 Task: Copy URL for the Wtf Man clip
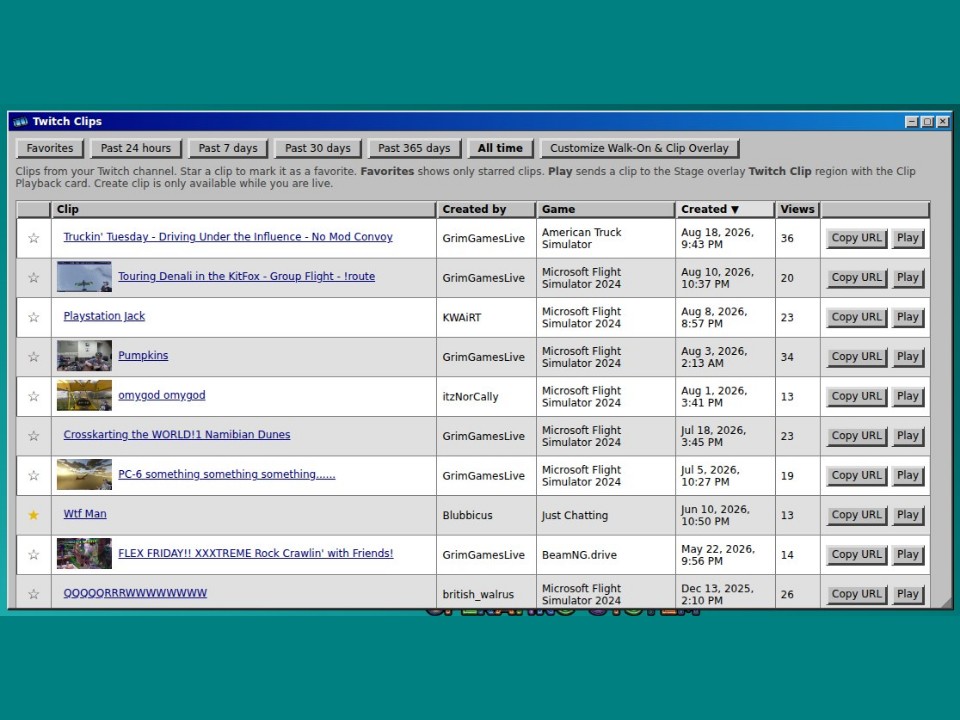pos(857,515)
